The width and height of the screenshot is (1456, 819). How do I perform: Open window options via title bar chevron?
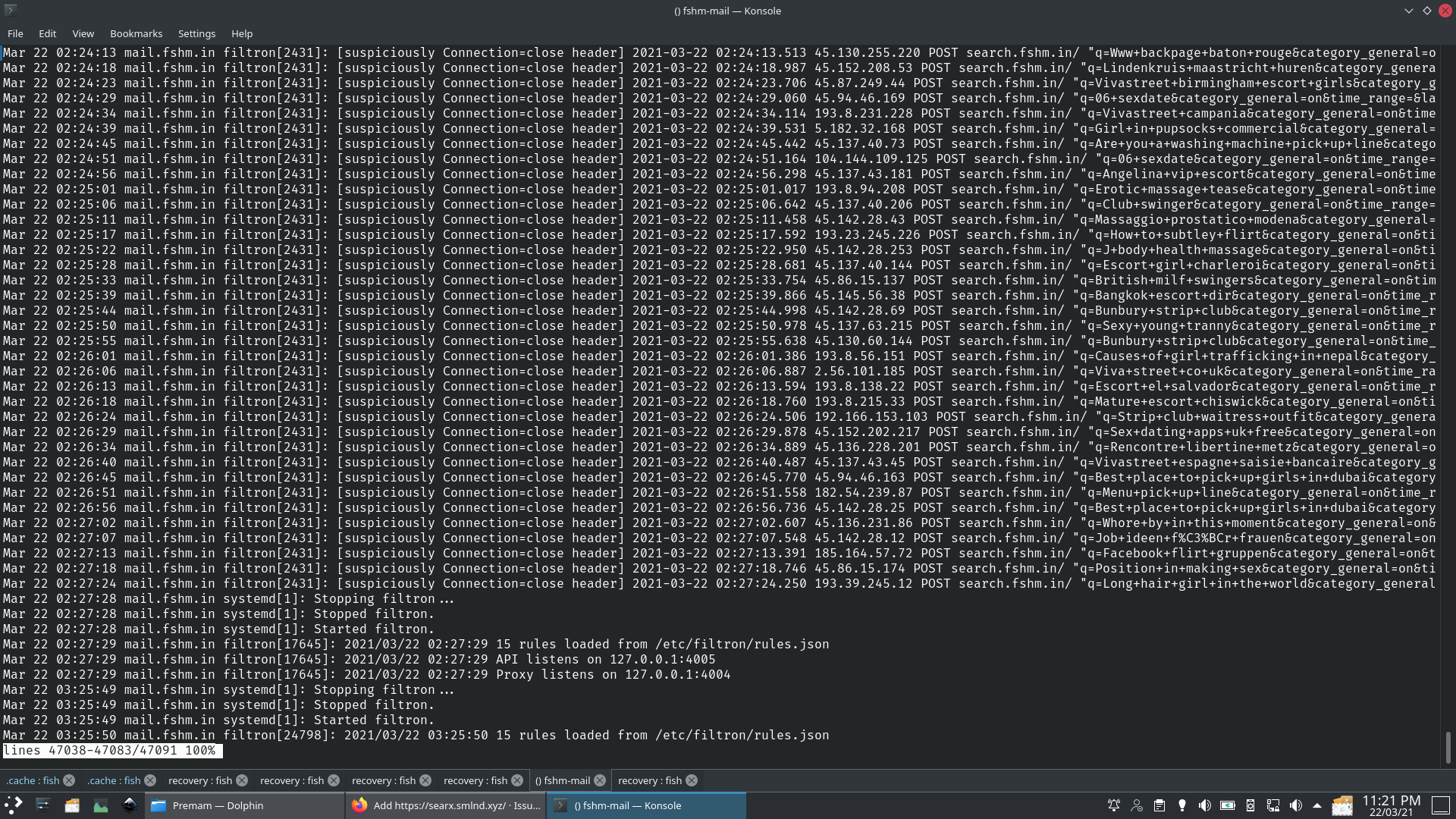[1409, 11]
